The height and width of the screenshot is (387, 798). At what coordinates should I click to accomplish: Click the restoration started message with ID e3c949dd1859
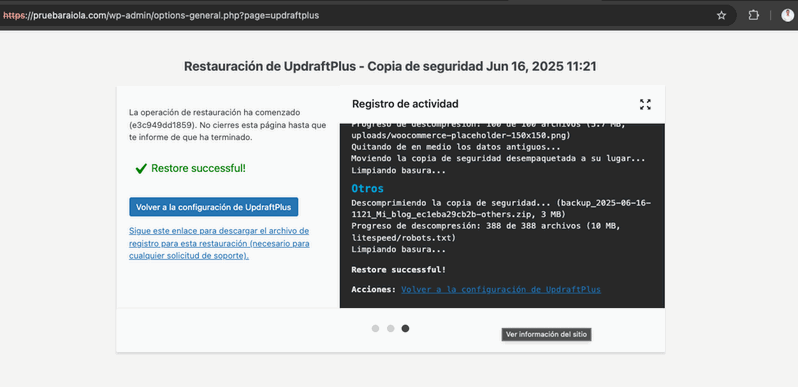(x=227, y=124)
